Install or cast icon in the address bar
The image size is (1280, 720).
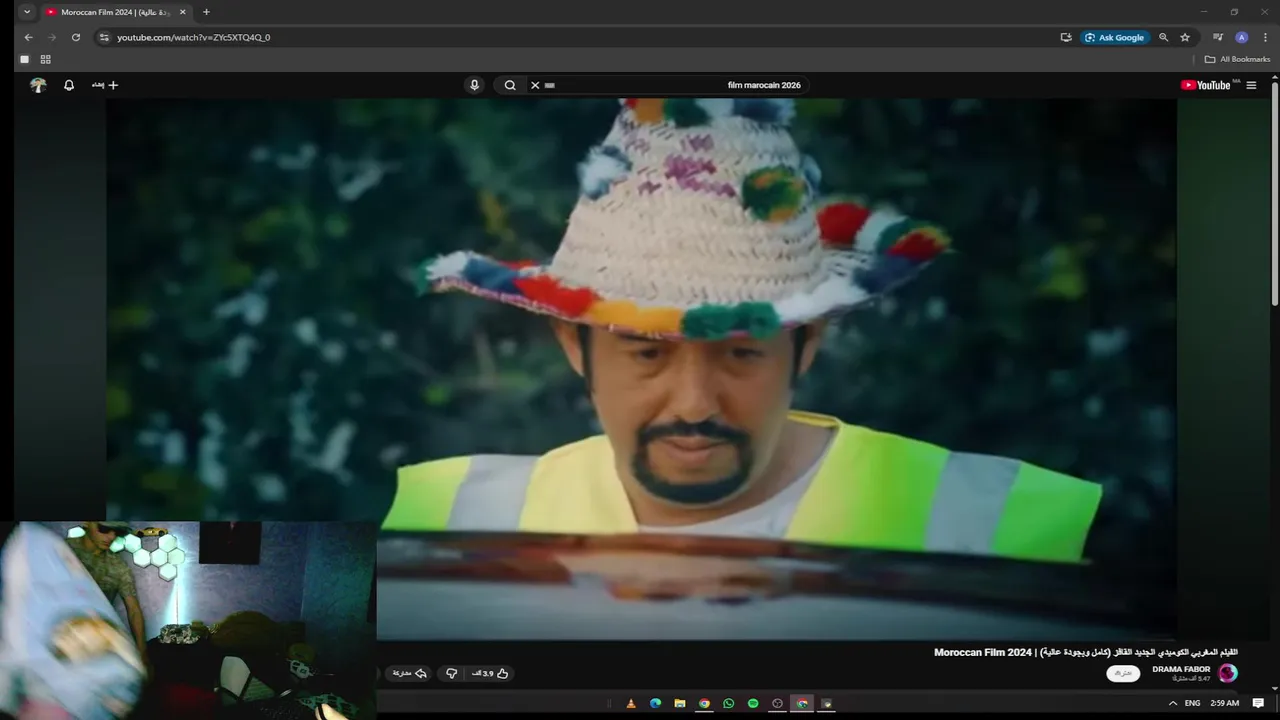pos(1066,37)
